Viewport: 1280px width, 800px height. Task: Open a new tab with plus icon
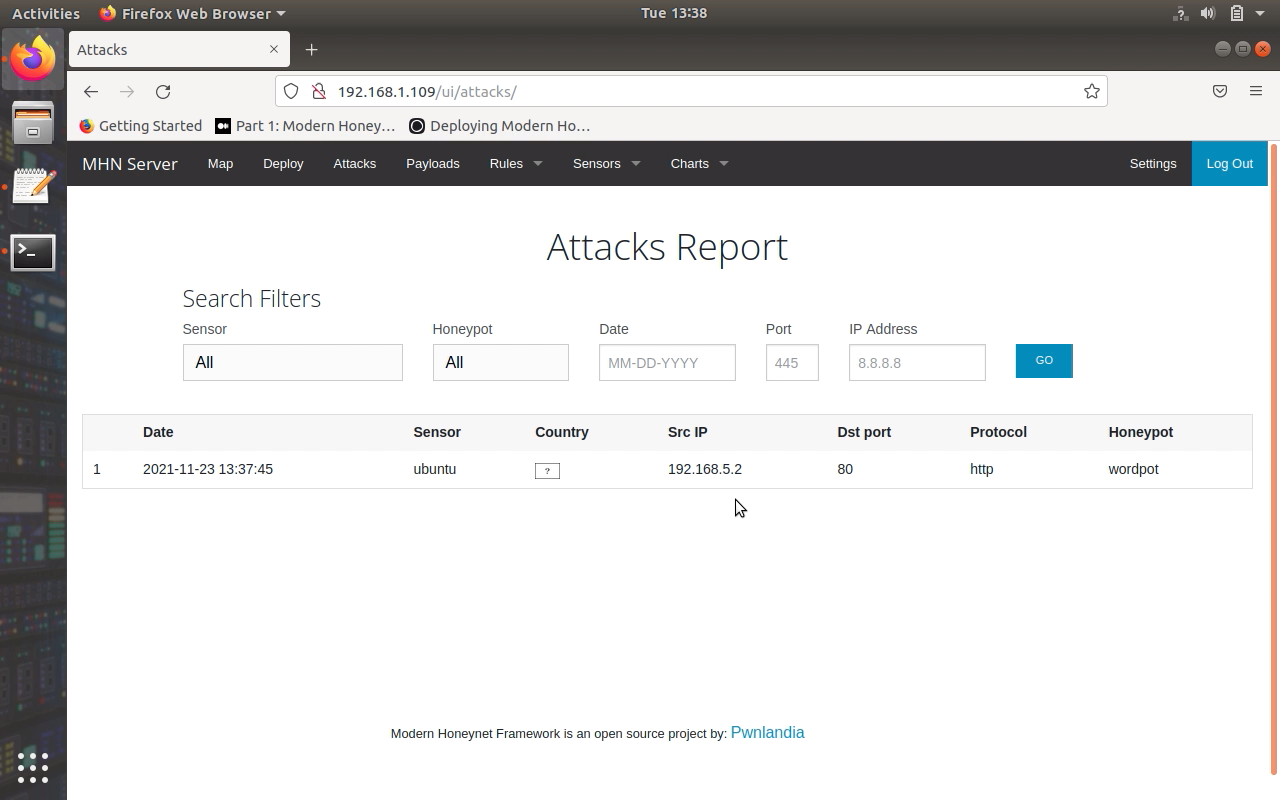coord(311,49)
